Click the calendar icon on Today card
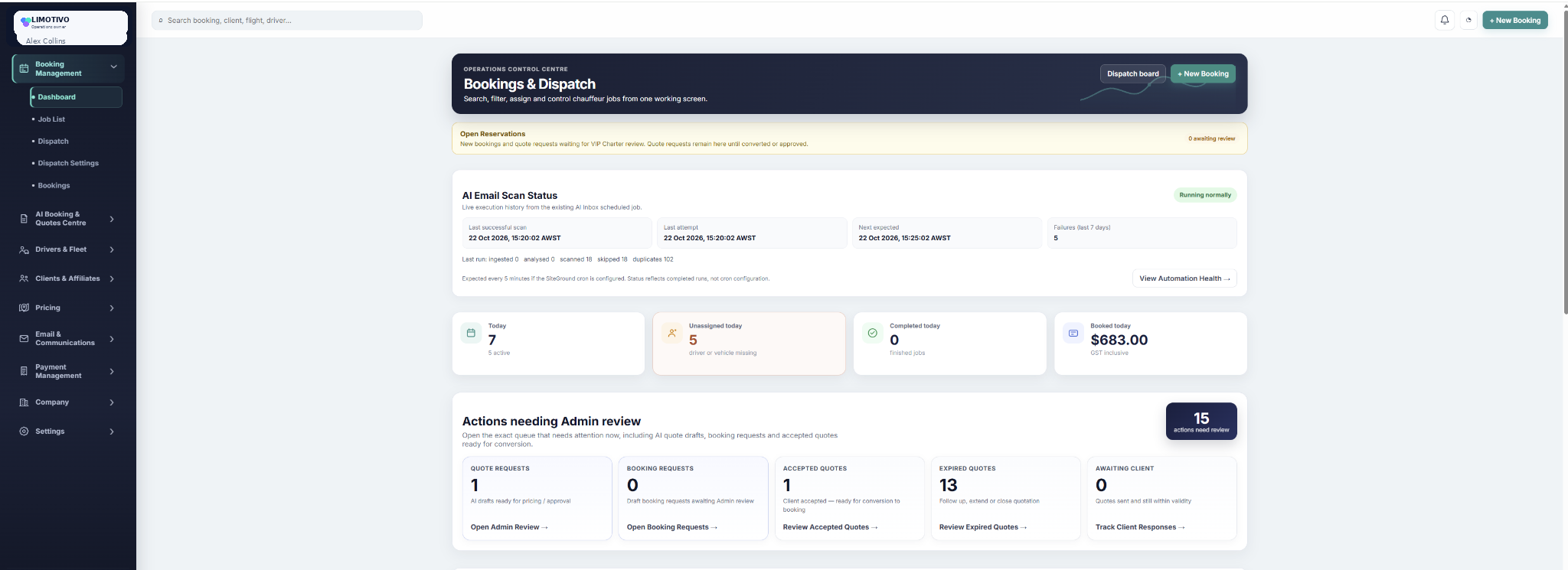The height and width of the screenshot is (570, 1568). click(x=471, y=333)
